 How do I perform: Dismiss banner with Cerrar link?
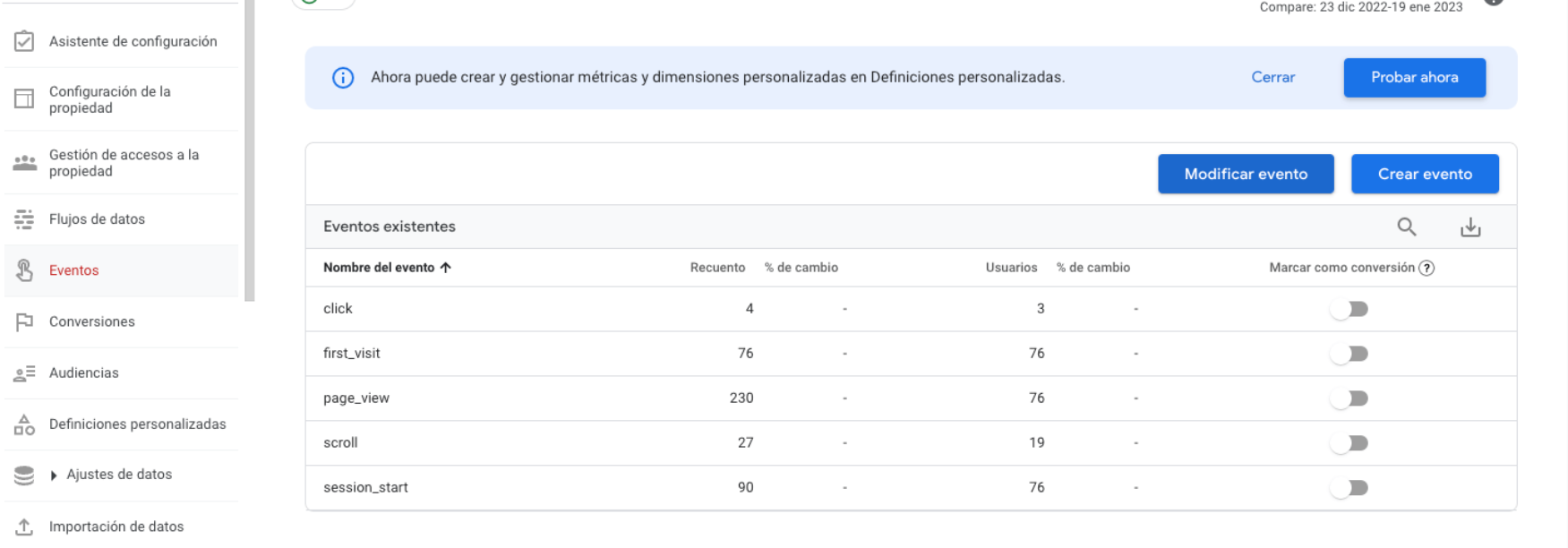(1272, 77)
